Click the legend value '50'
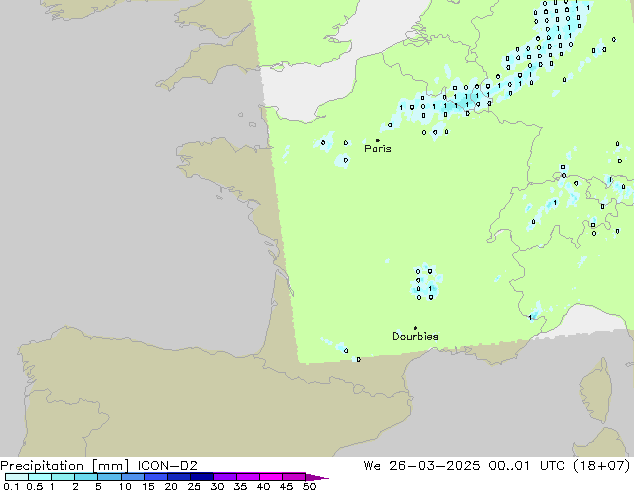Screen dimensions: 634x490 pos(309,486)
